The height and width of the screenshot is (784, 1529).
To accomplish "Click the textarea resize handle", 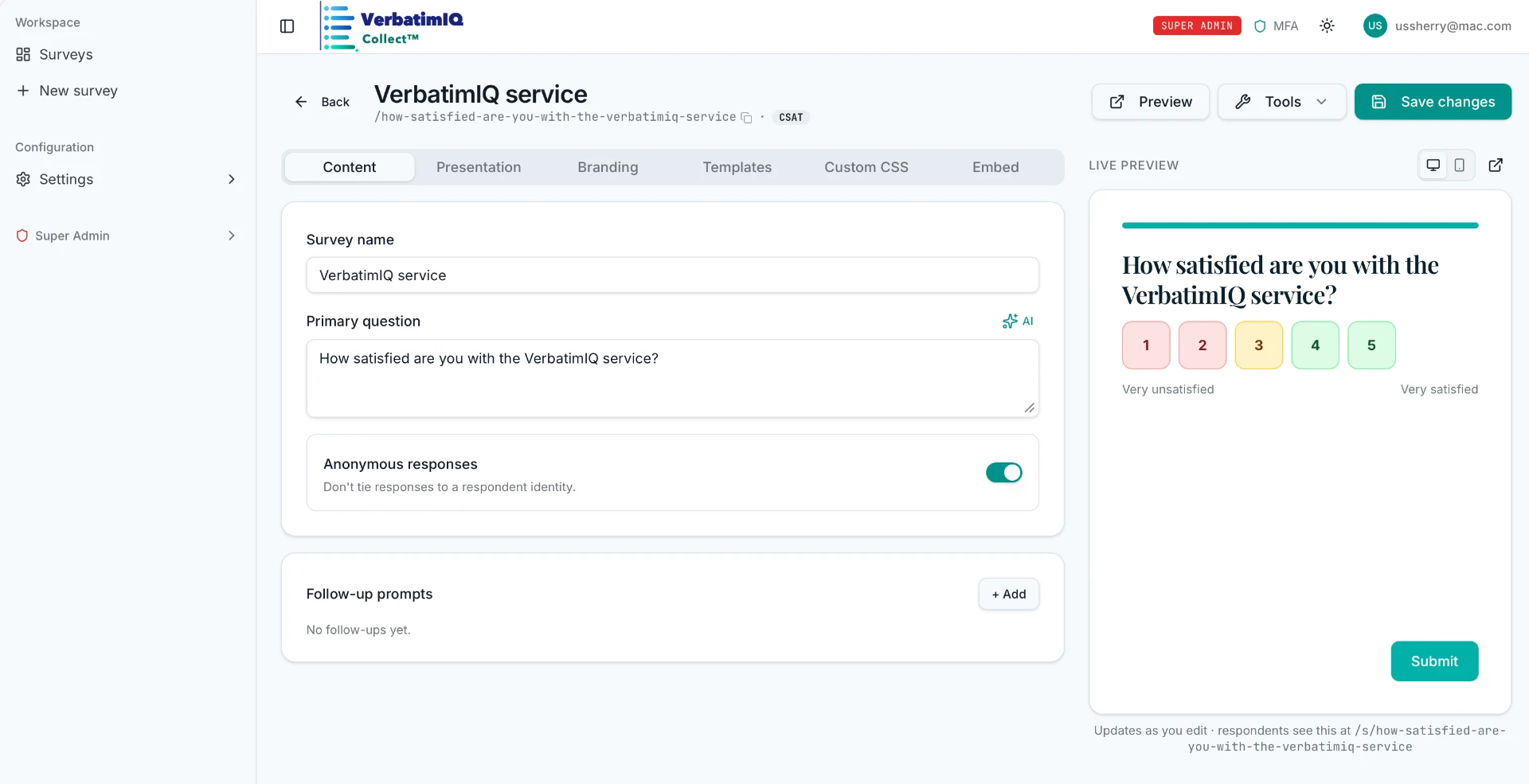I will 1029,408.
